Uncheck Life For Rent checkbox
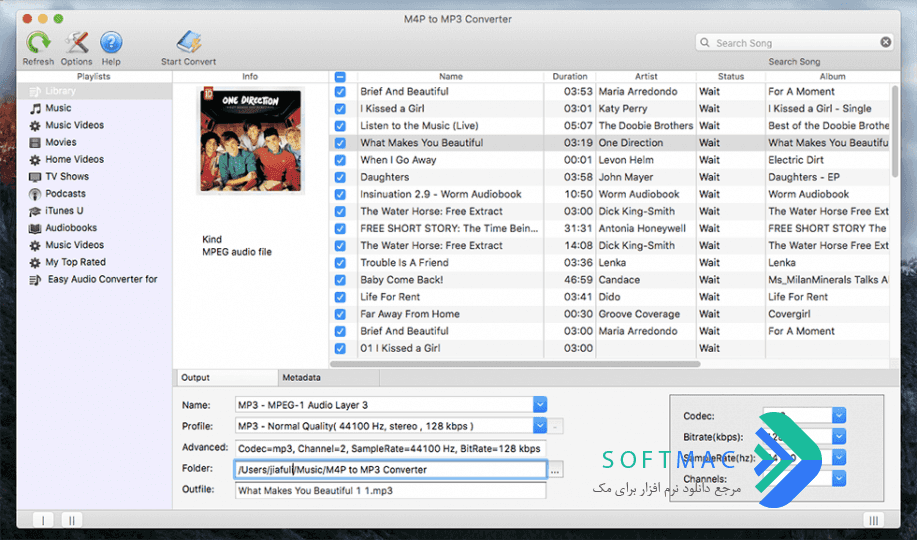The height and width of the screenshot is (540, 917). pyautogui.click(x=340, y=297)
